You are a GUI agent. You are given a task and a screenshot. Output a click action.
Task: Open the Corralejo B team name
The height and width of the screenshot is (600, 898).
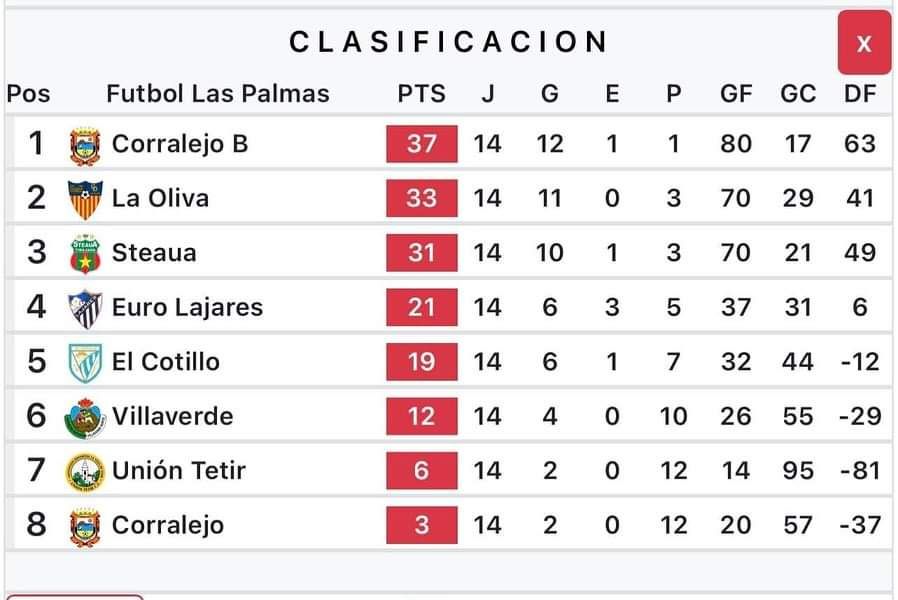(180, 144)
